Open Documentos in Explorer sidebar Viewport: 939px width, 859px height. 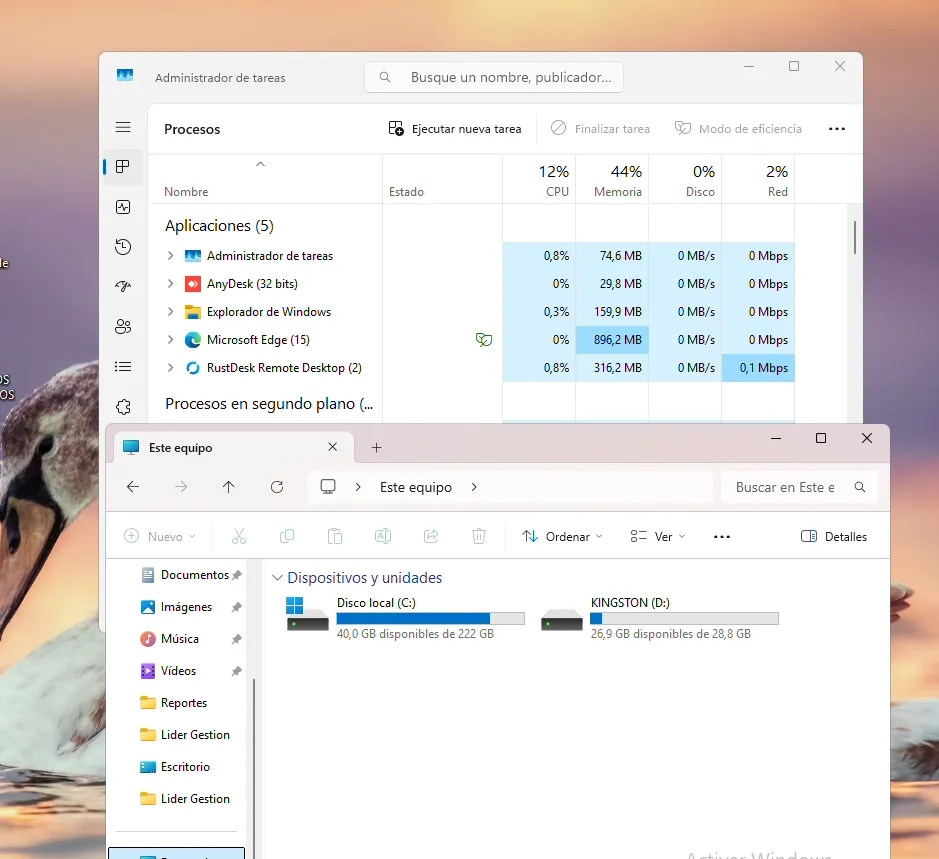tap(191, 575)
